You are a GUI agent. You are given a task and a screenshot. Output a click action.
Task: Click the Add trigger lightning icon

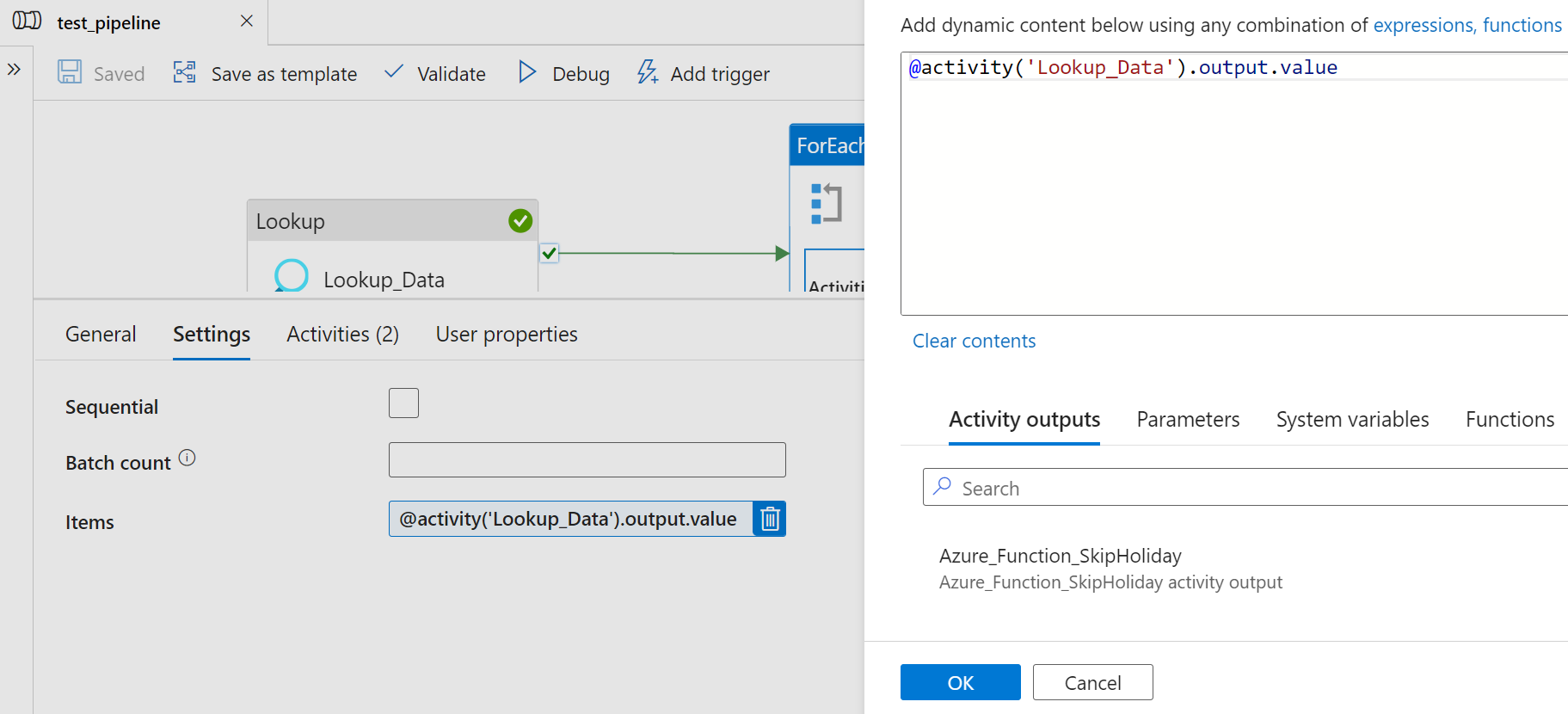(x=648, y=71)
